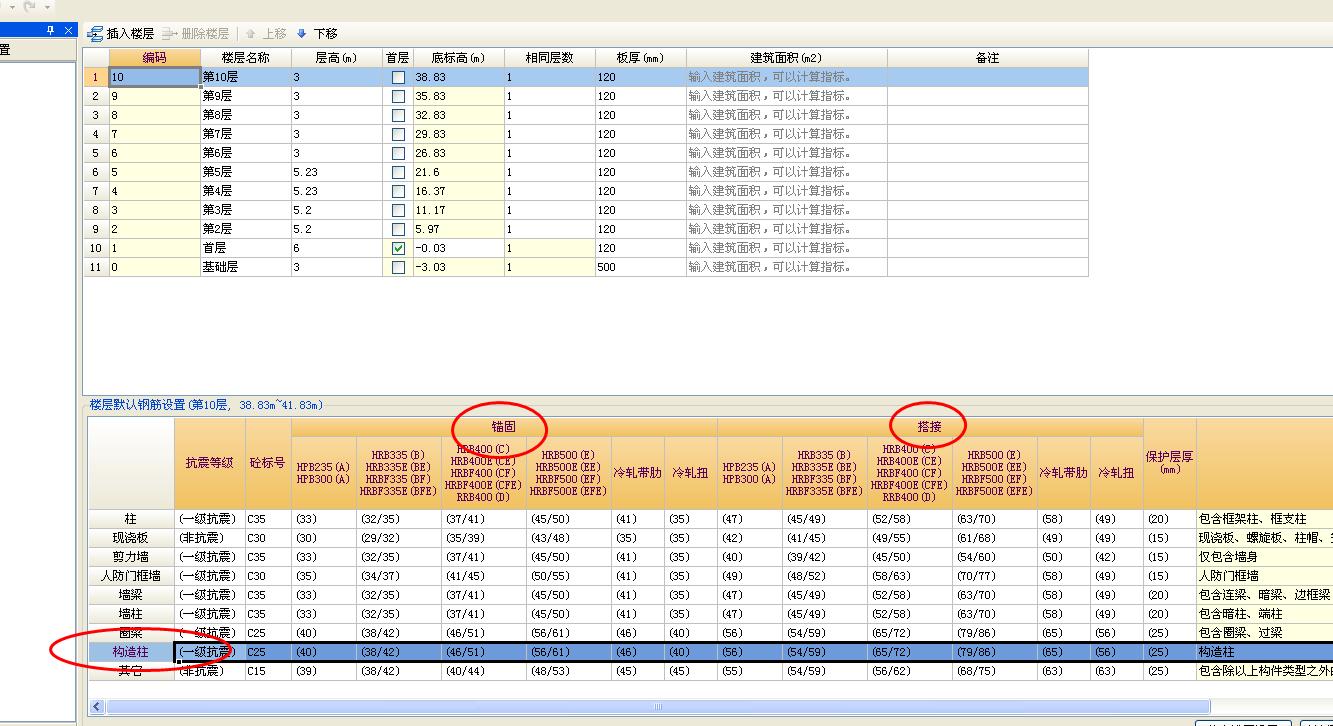Toggle 首层 checkbox for 第5层
This screenshot has width=1333, height=726.
click(398, 172)
